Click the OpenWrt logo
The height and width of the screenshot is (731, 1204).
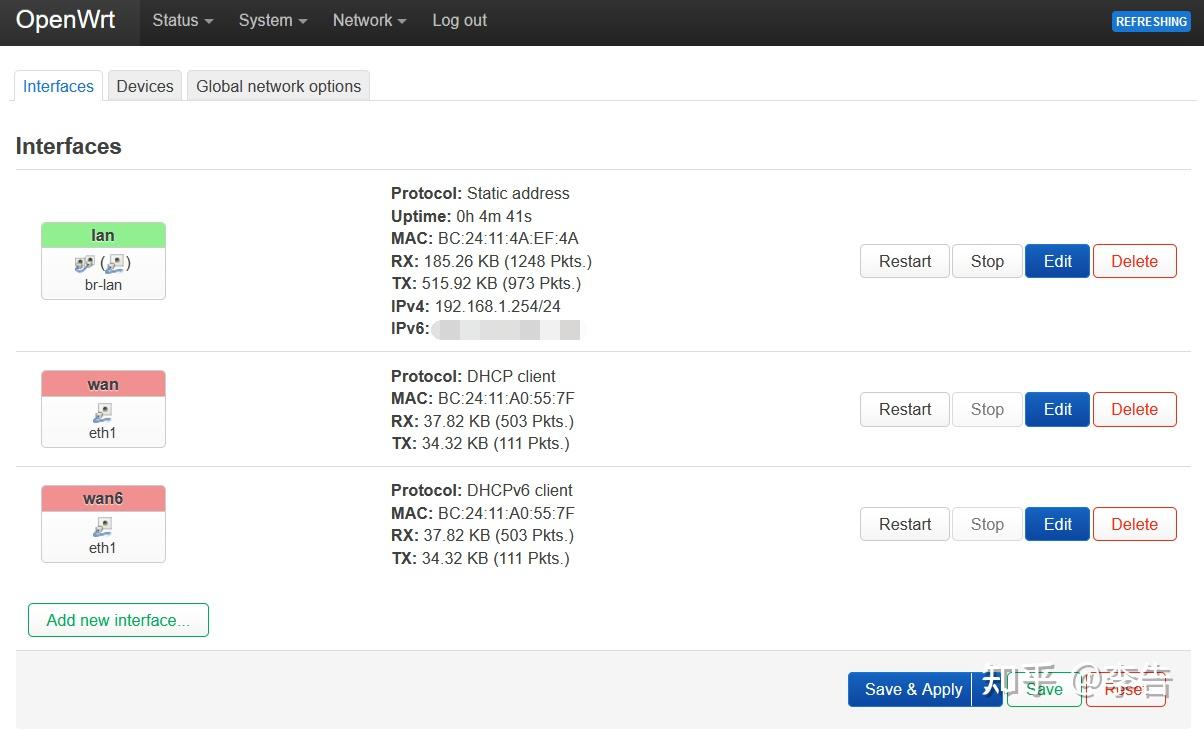pyautogui.click(x=65, y=20)
